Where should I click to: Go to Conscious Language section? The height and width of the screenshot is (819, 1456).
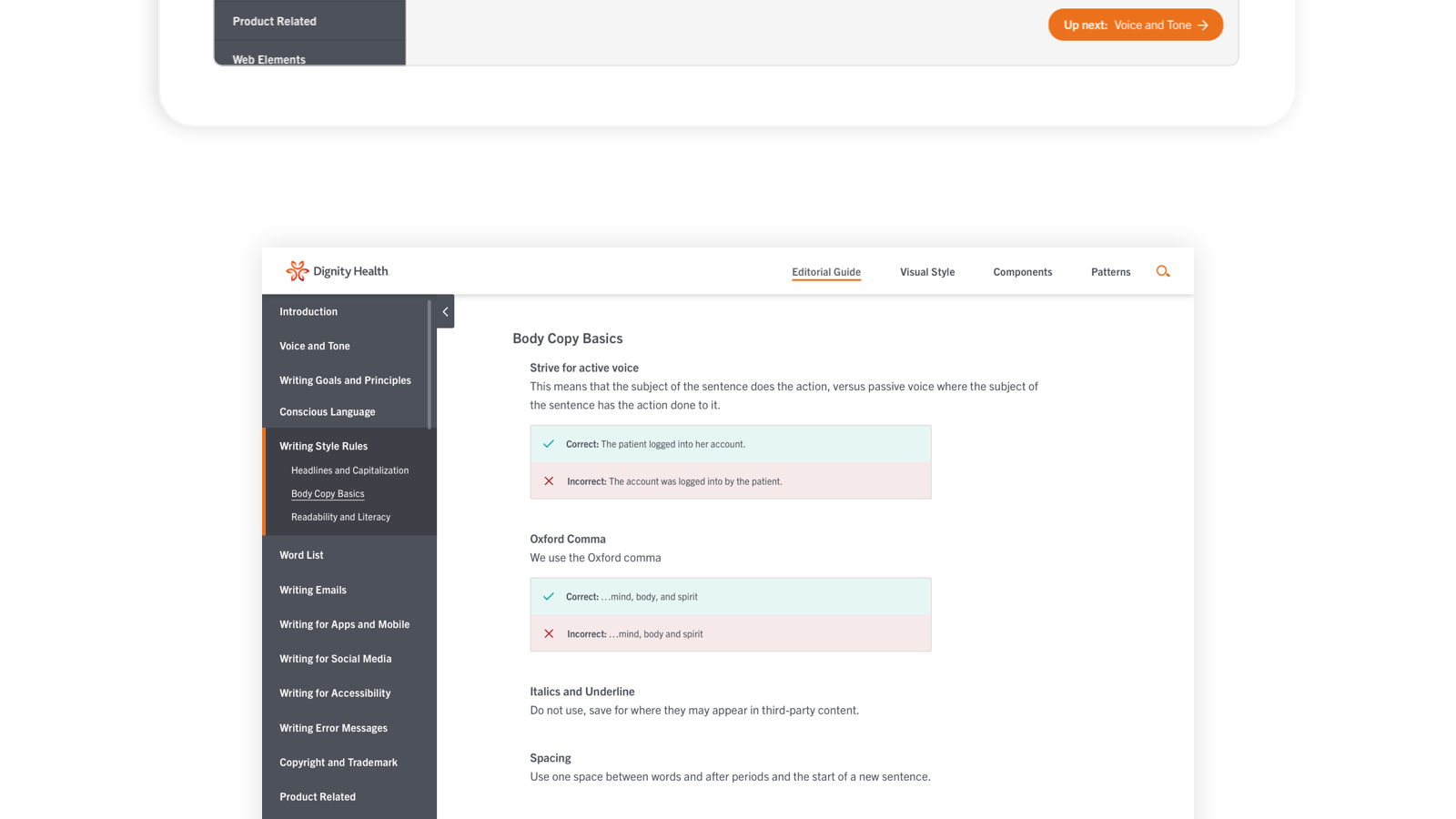tap(328, 411)
